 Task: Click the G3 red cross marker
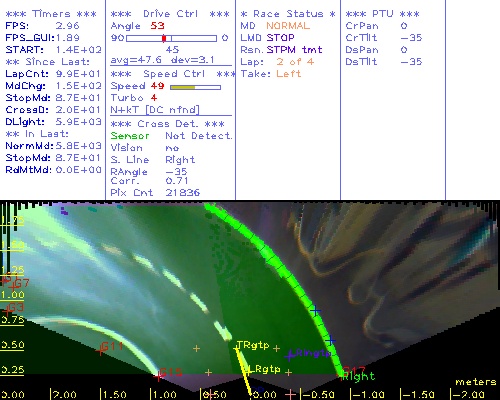[x=7, y=311]
